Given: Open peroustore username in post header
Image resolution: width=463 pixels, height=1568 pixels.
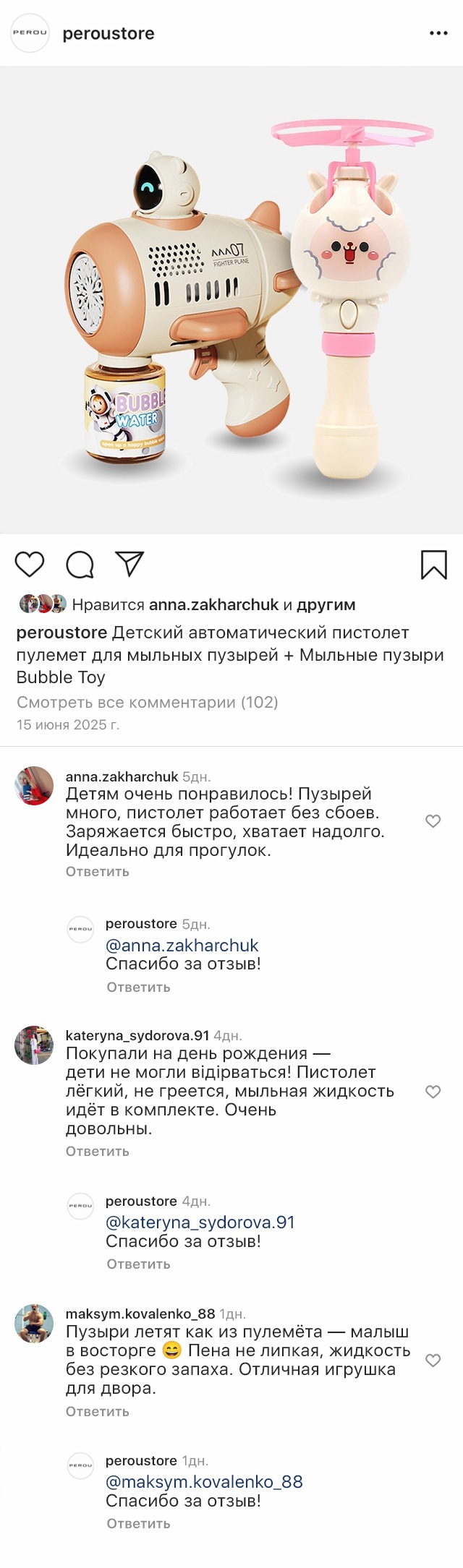Looking at the screenshot, I should coord(109,33).
